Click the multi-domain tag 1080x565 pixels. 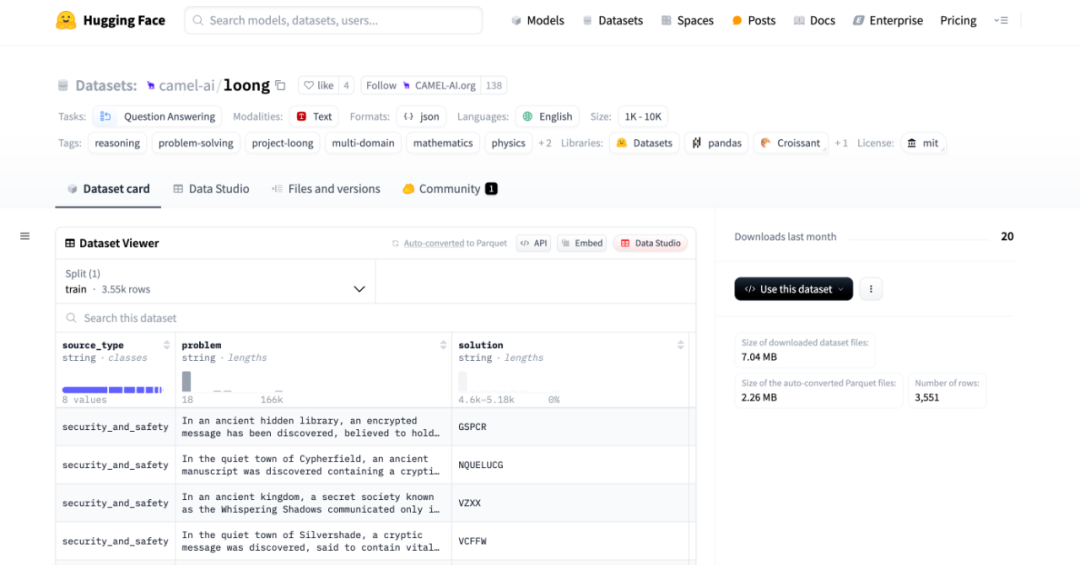tap(363, 143)
